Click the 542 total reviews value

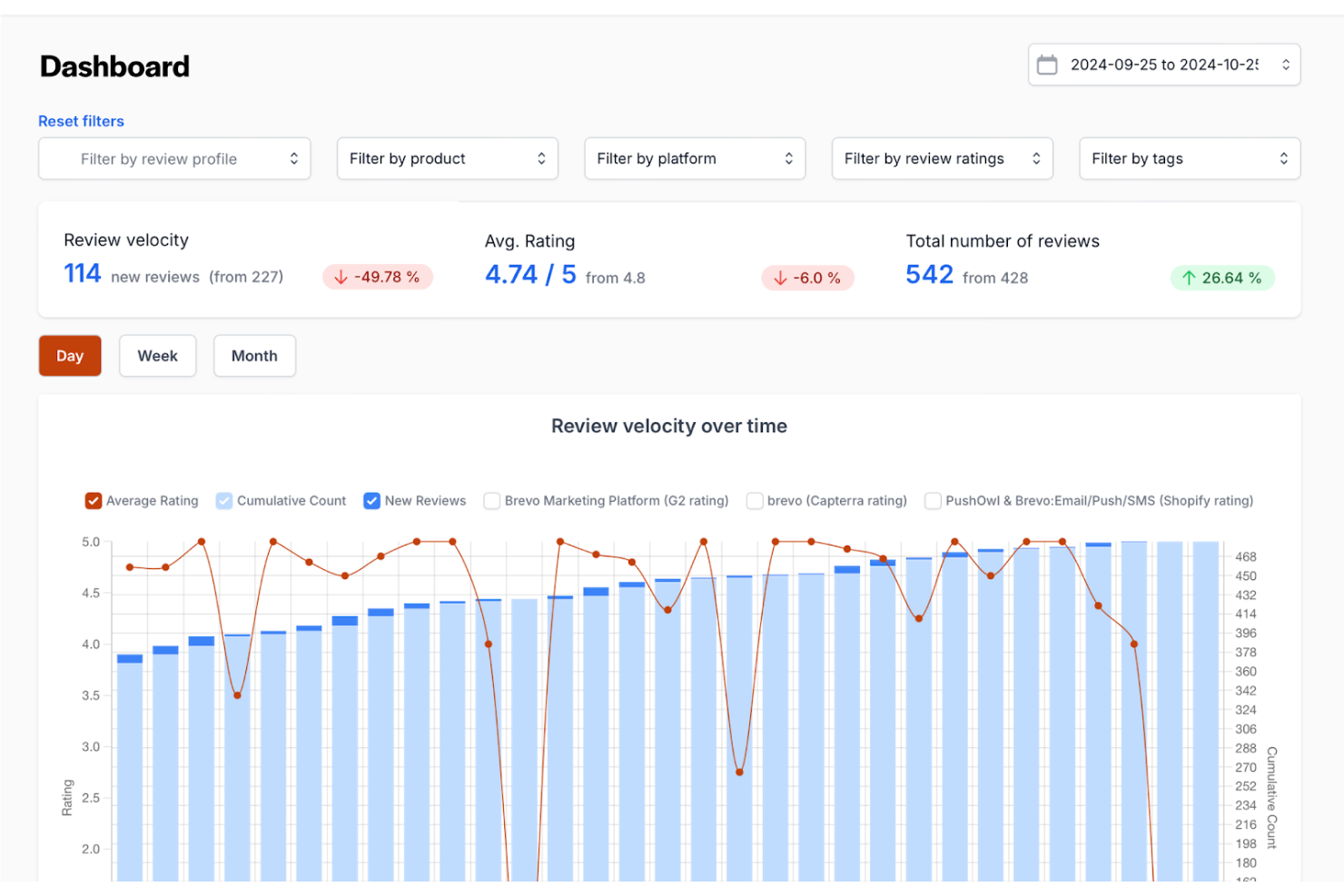tap(930, 275)
